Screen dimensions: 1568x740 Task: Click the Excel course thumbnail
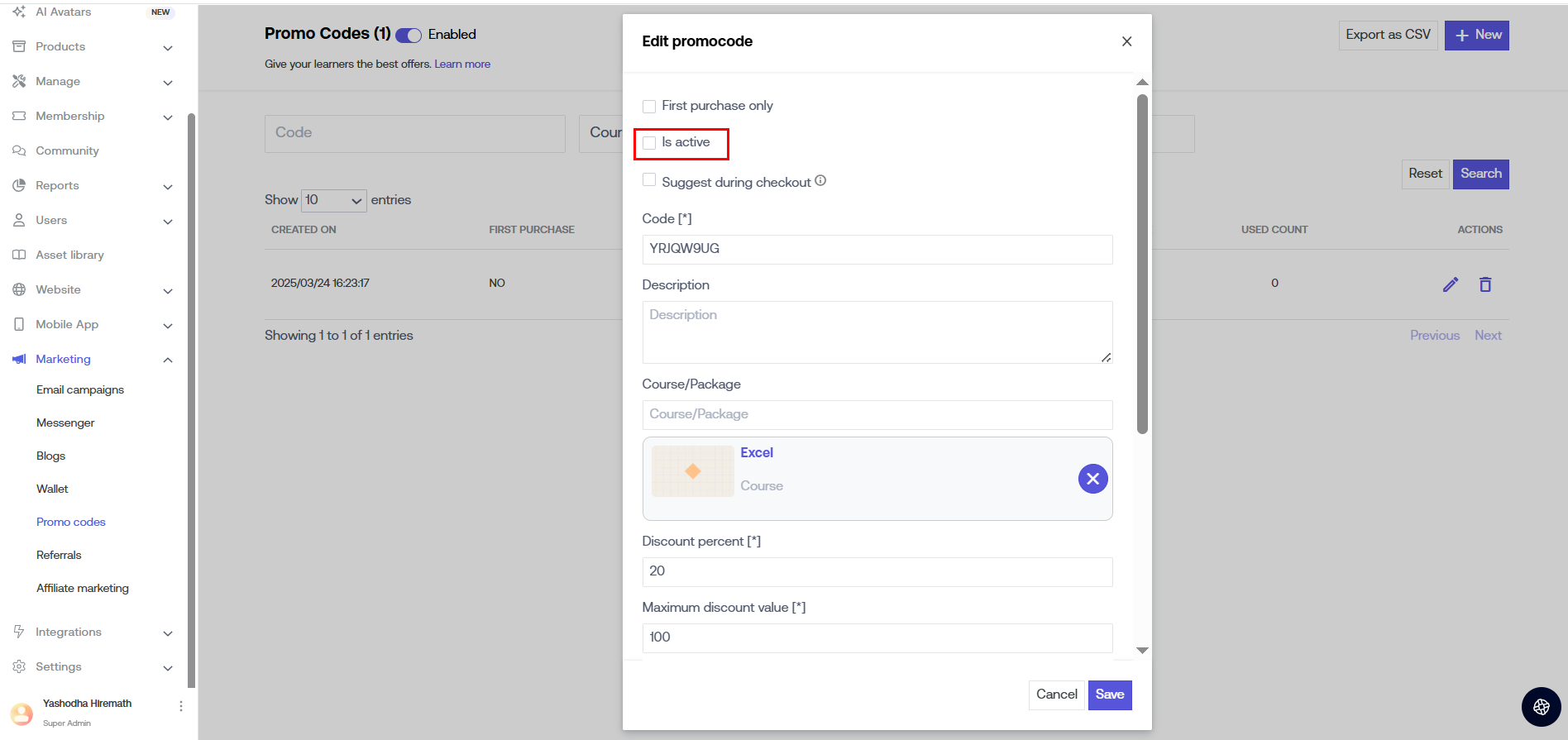(692, 471)
